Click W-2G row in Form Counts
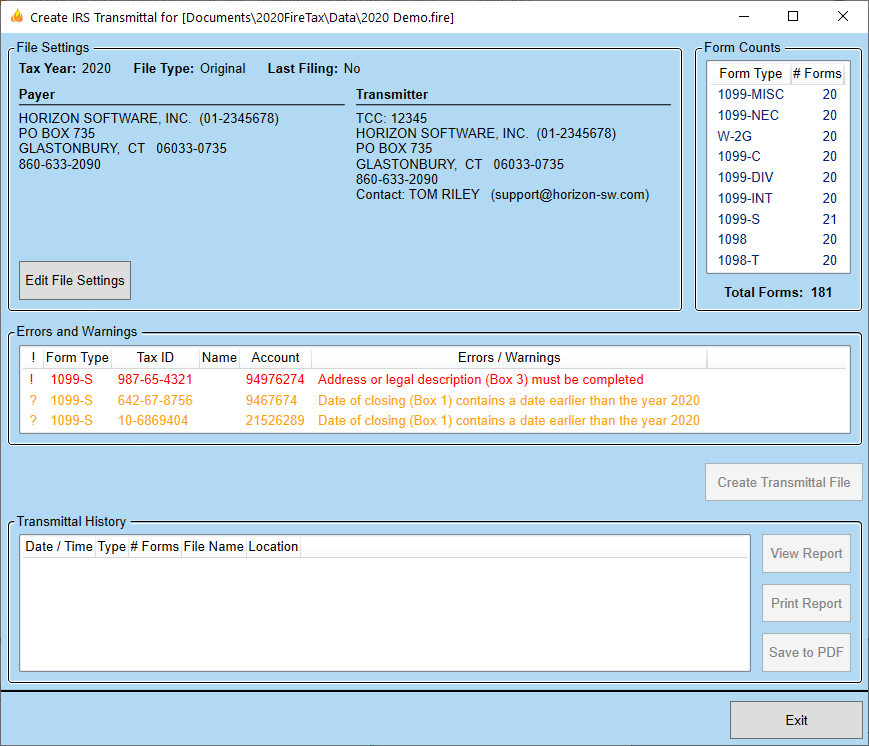 pyautogui.click(x=777, y=136)
